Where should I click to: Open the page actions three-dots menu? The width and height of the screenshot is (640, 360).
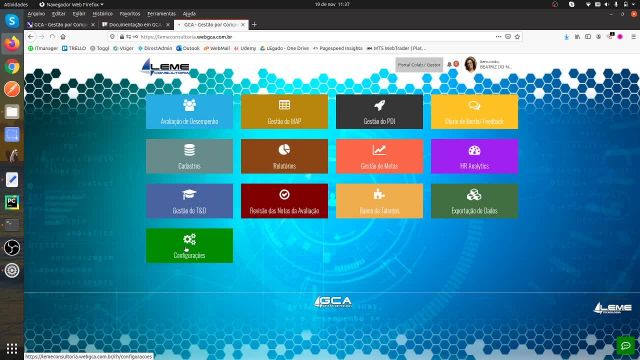tap(498, 37)
